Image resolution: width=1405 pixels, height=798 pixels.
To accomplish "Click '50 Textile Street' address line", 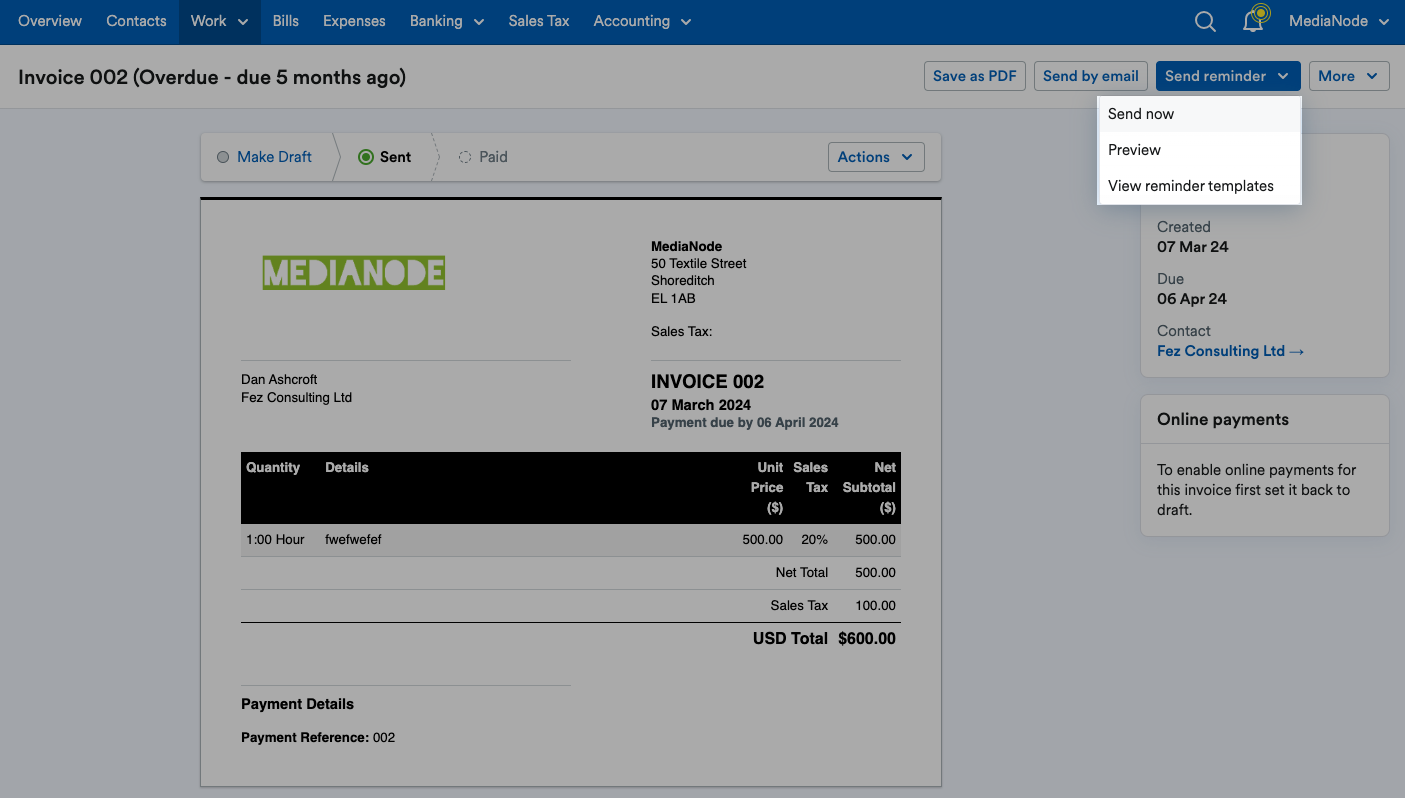I will (699, 264).
